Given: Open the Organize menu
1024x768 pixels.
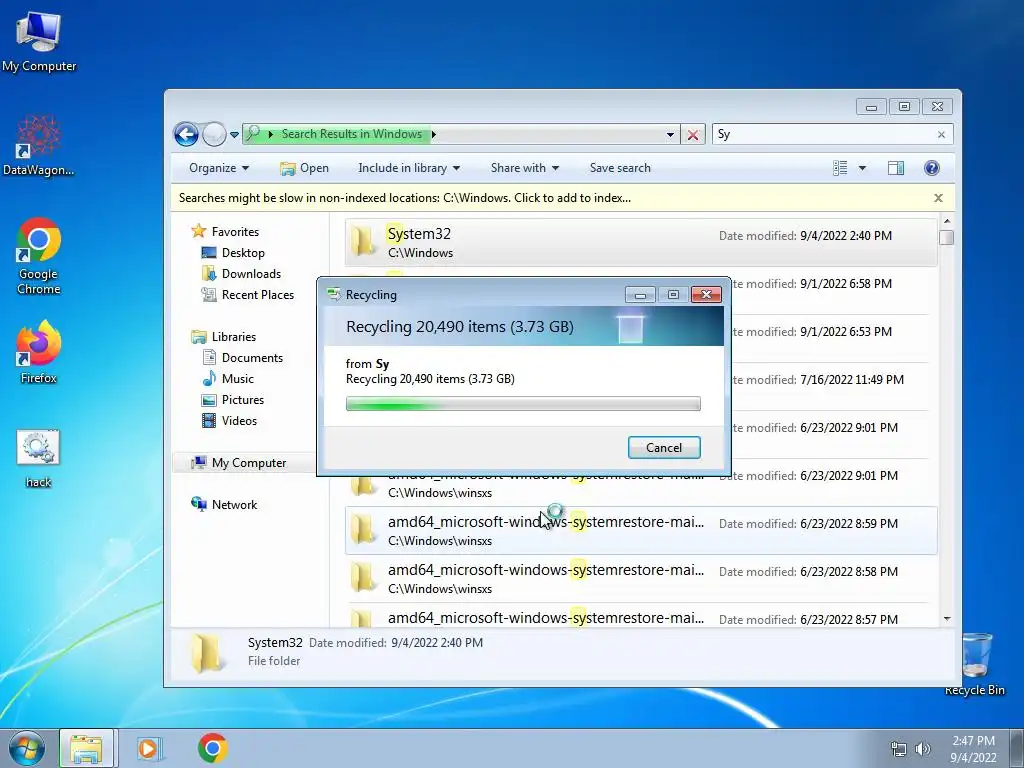Looking at the screenshot, I should point(219,168).
